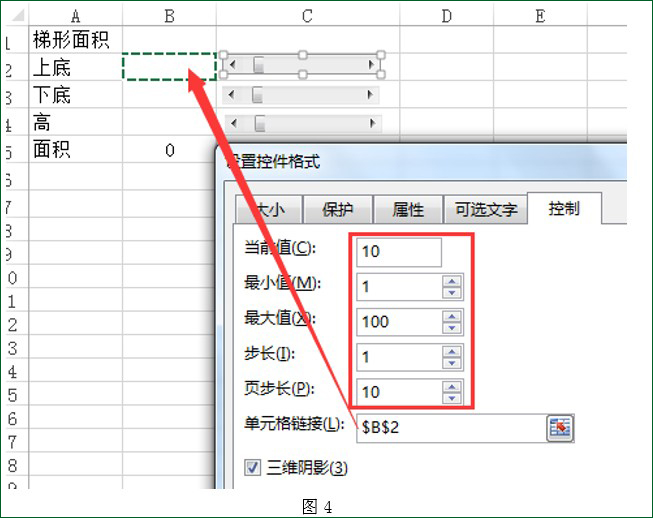The height and width of the screenshot is (518, 653).
Task: Switch to the 大小 tab
Action: click(x=269, y=209)
